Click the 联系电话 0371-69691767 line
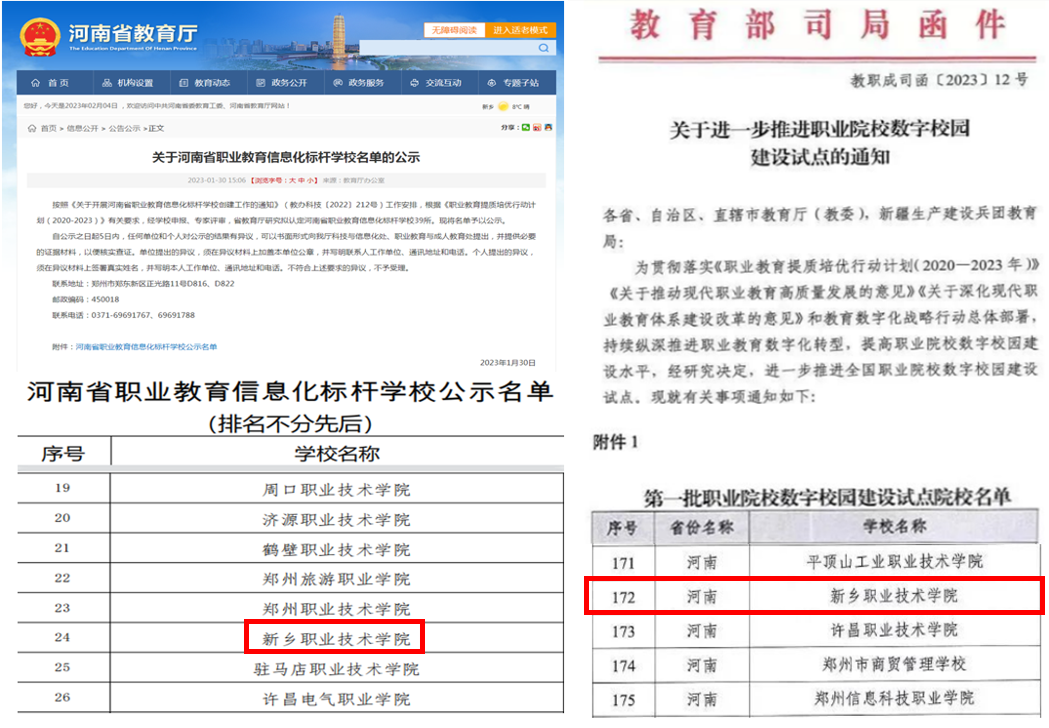 123,315
